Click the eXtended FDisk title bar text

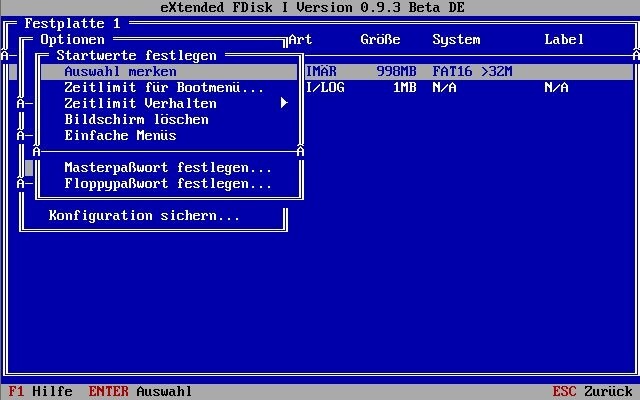click(312, 7)
